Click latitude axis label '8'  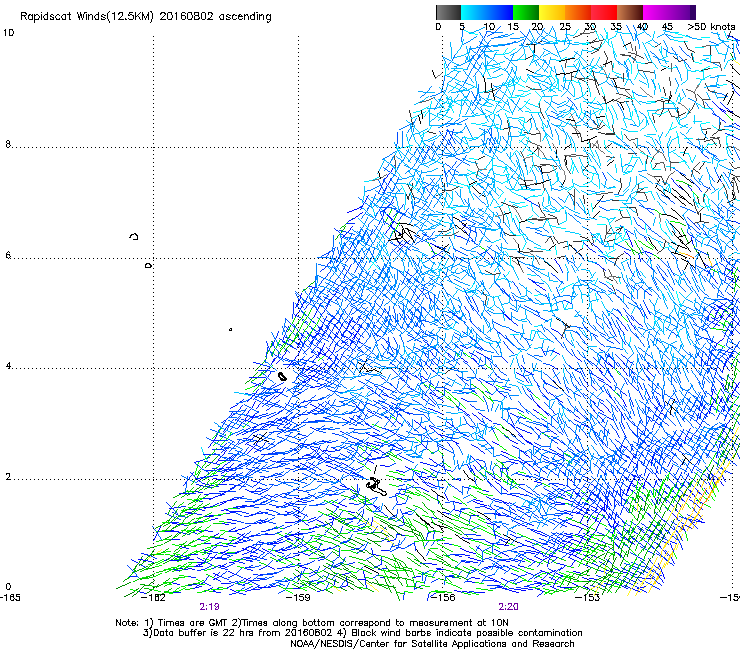tap(8, 144)
